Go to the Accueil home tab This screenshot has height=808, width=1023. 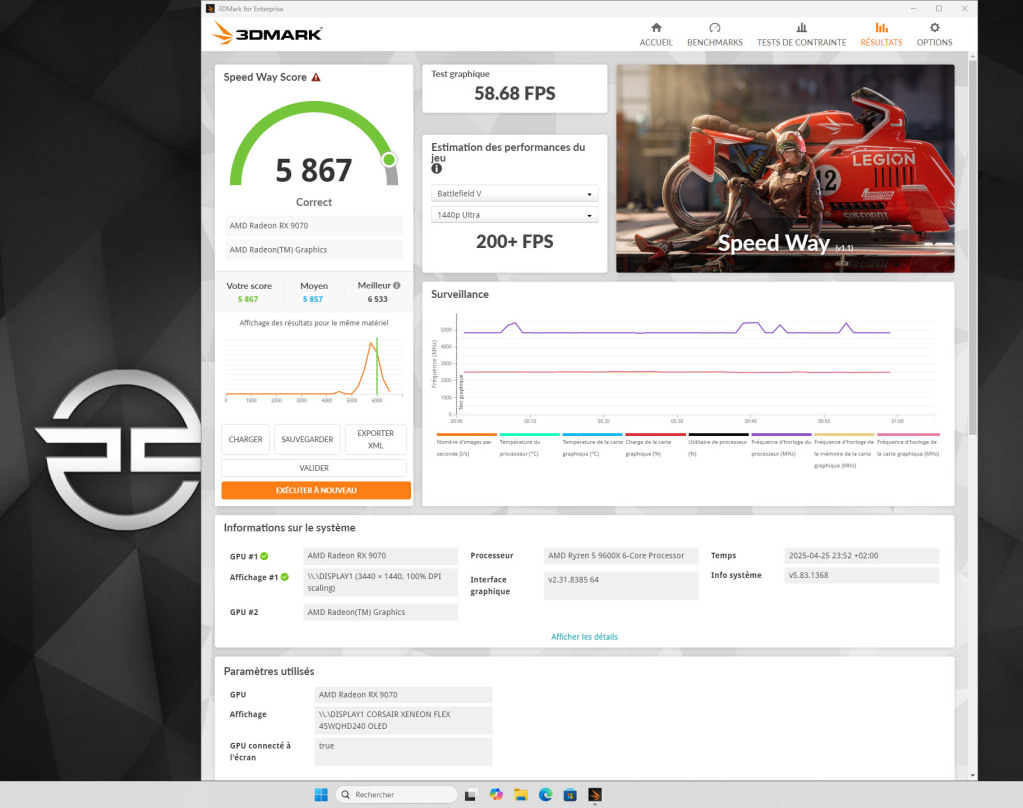click(656, 35)
